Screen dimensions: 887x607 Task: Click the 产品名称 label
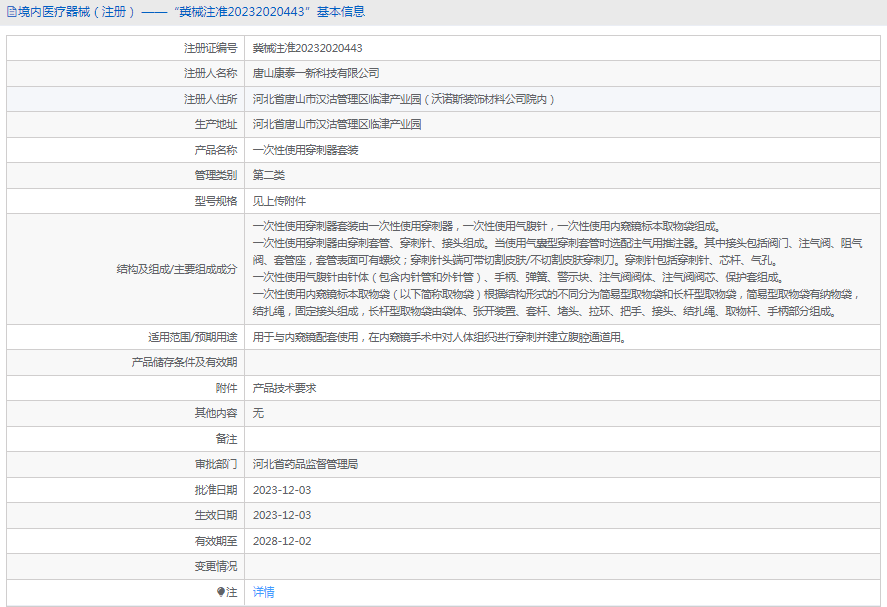tap(216, 150)
